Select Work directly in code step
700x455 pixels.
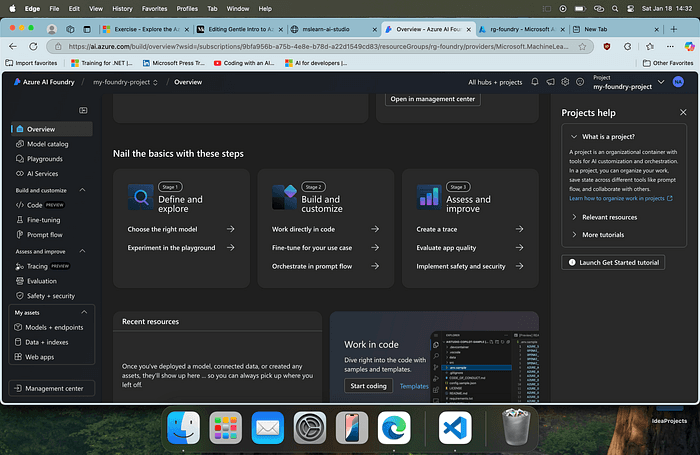[x=325, y=229]
